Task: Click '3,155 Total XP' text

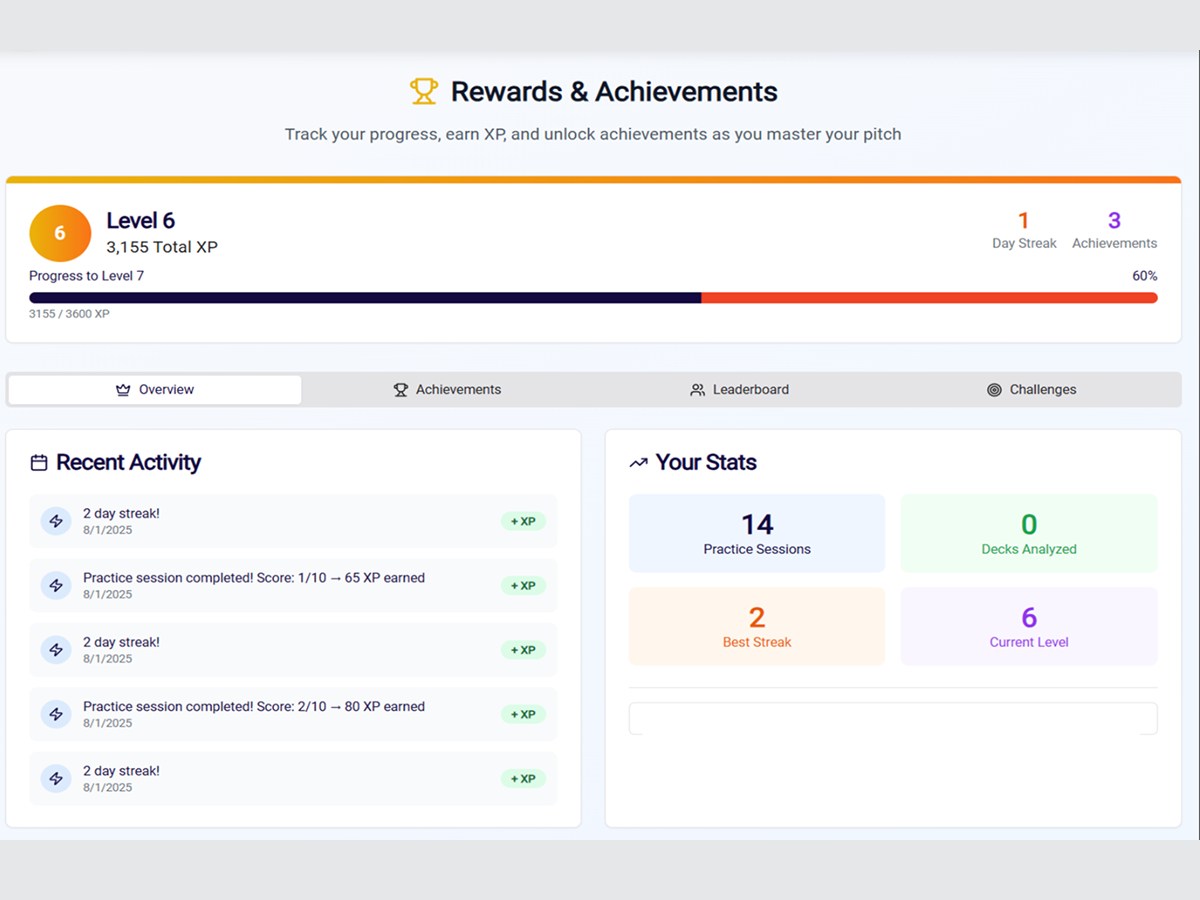Action: [x=162, y=247]
